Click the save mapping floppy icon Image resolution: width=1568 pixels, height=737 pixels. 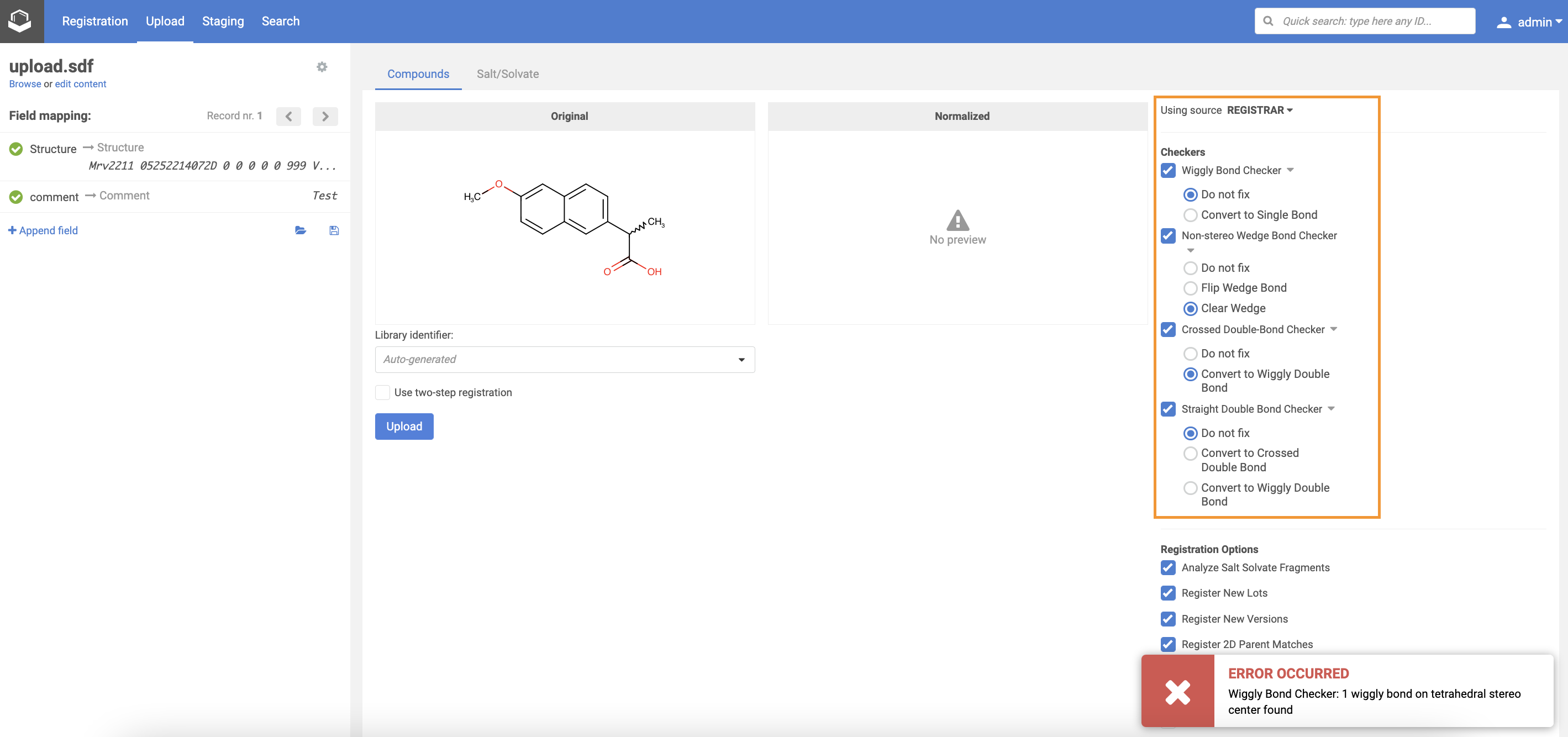pos(334,230)
